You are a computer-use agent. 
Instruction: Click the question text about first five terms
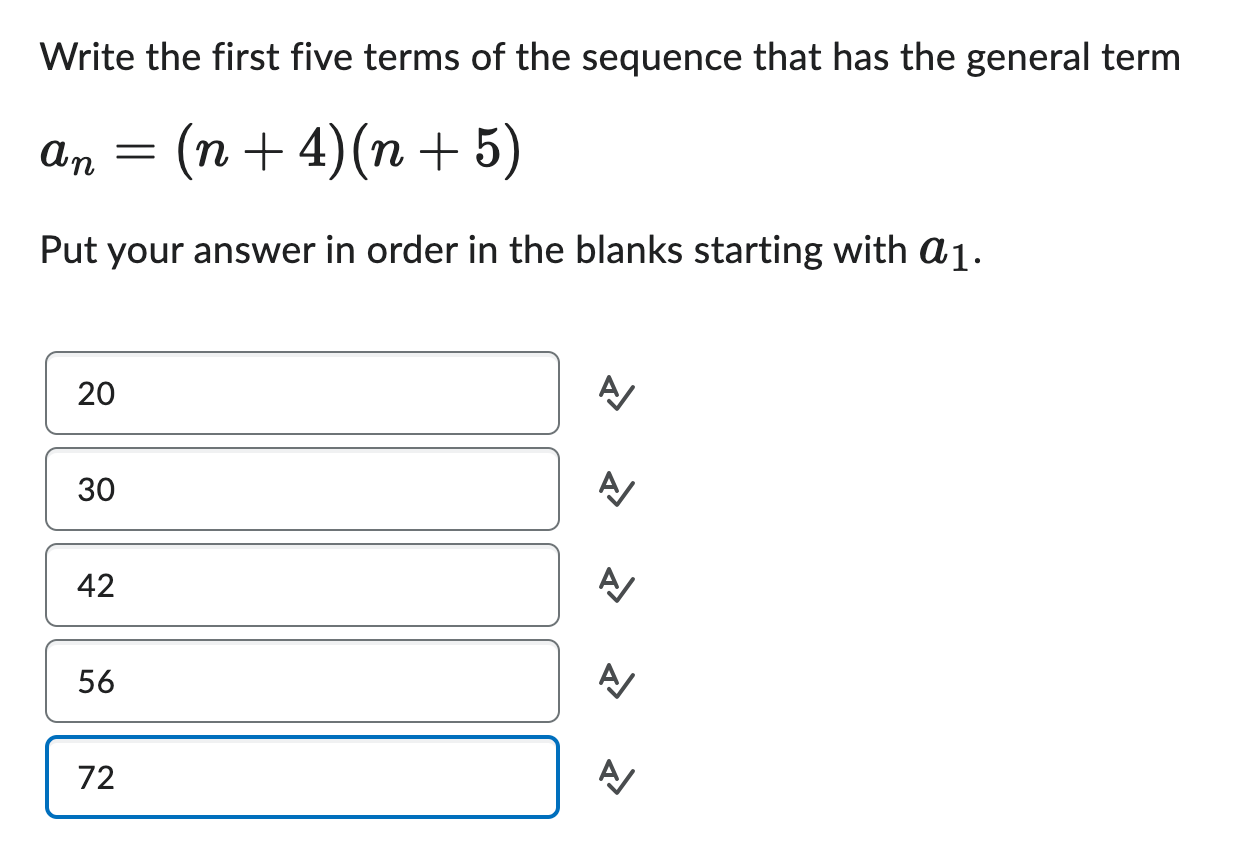(608, 57)
